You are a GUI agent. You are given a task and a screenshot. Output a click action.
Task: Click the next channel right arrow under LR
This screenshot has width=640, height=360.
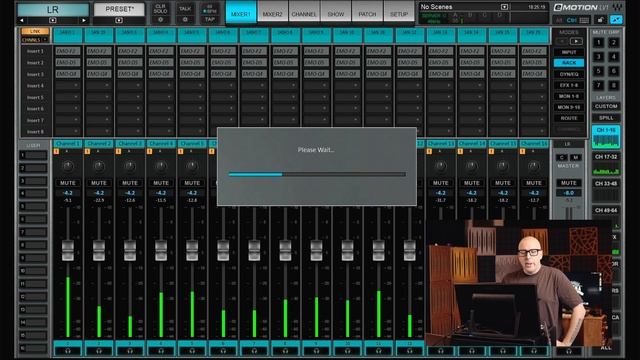pyautogui.click(x=84, y=20)
